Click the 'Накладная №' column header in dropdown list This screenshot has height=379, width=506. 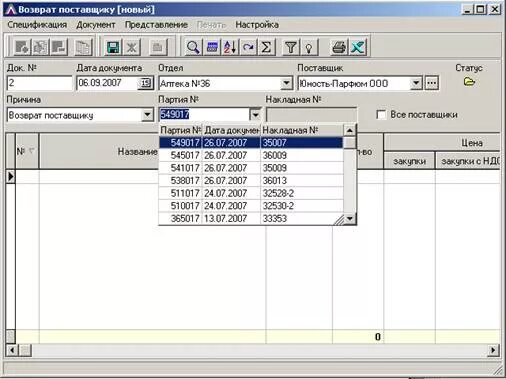[302, 130]
